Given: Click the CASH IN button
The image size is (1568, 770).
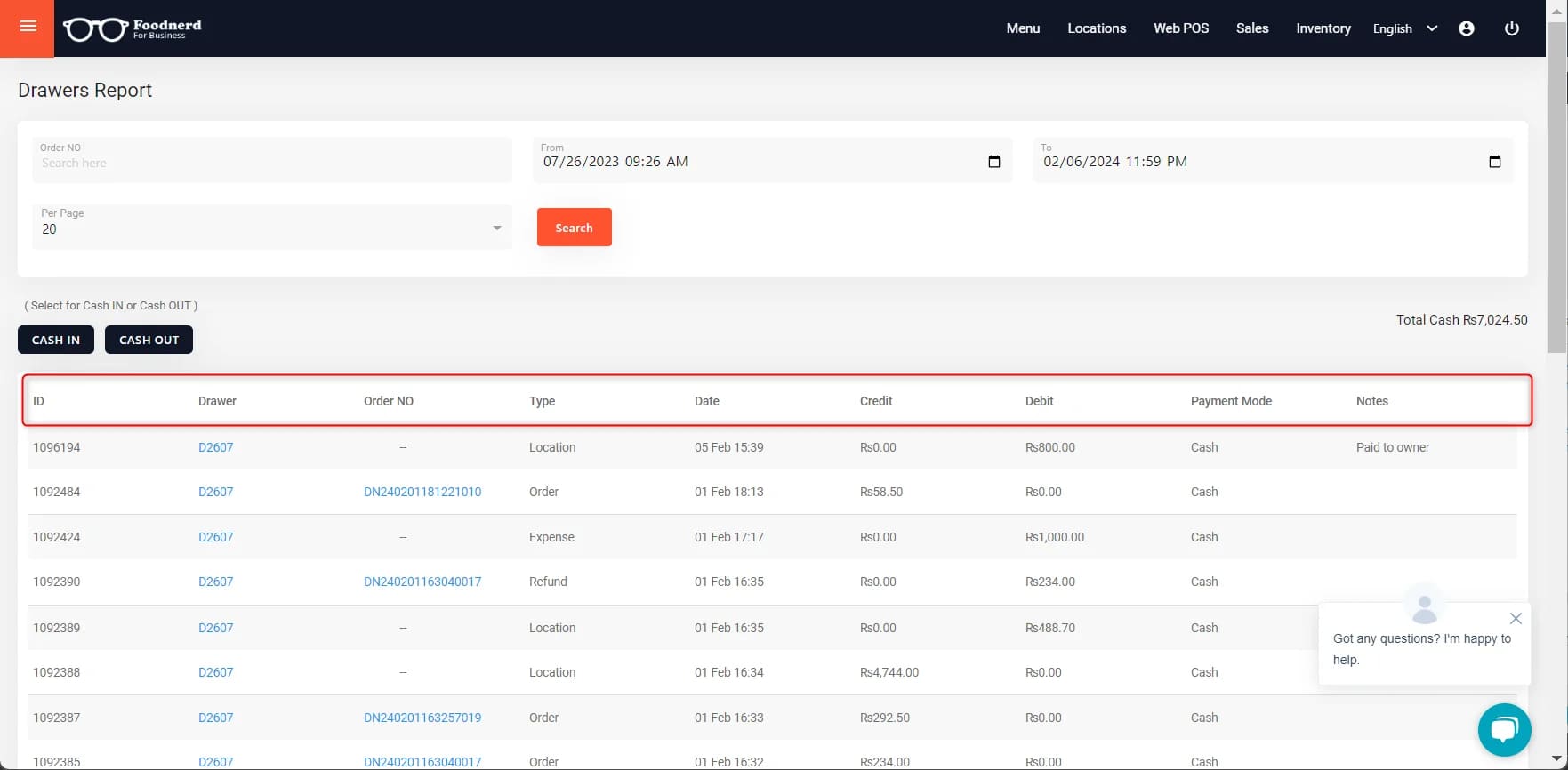Looking at the screenshot, I should coord(56,340).
